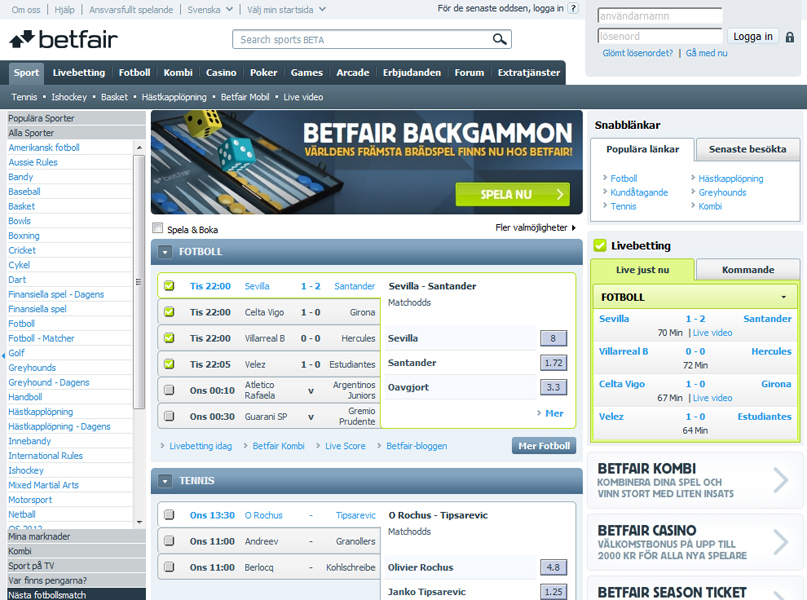Click the sidebar collapse arrow near Golf

click(x=3, y=355)
